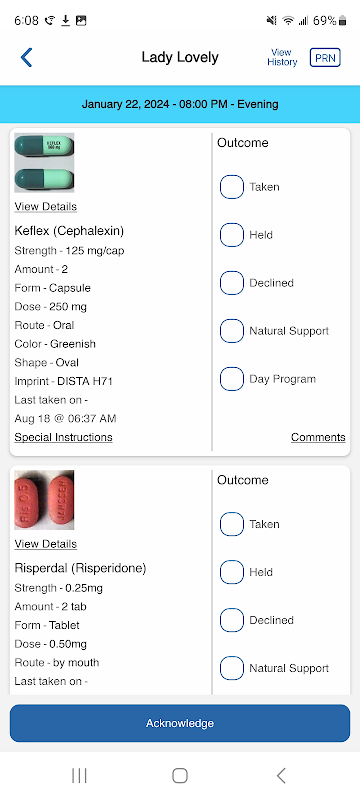Tap the Risperdal tablet image
Viewport: 360px width, 800px height.
point(44,500)
